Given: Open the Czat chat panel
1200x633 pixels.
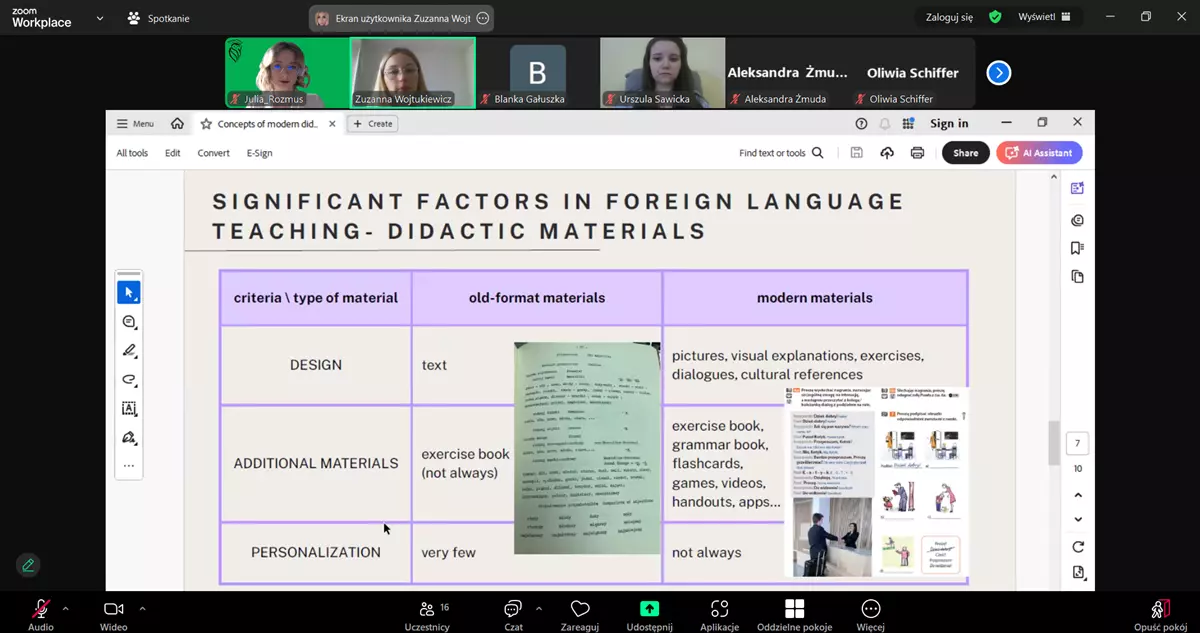Looking at the screenshot, I should click(x=513, y=609).
